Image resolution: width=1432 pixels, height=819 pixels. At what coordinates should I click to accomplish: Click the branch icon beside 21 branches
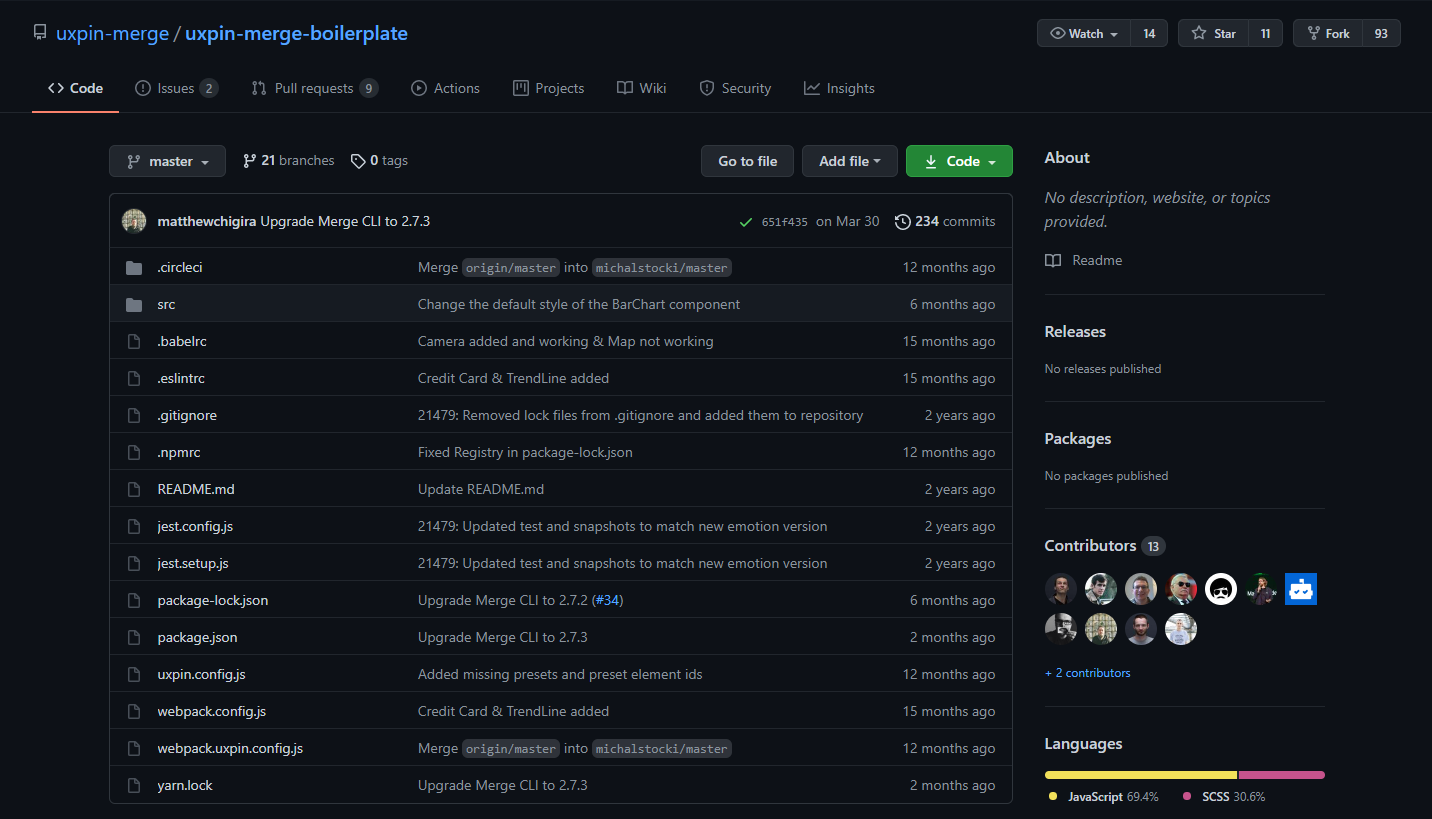250,160
